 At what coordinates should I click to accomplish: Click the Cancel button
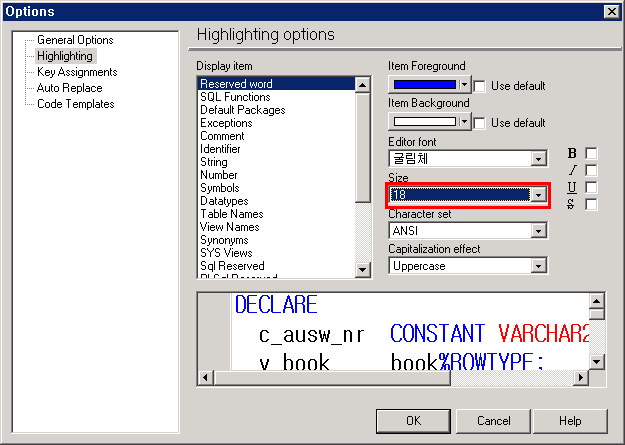point(494,421)
